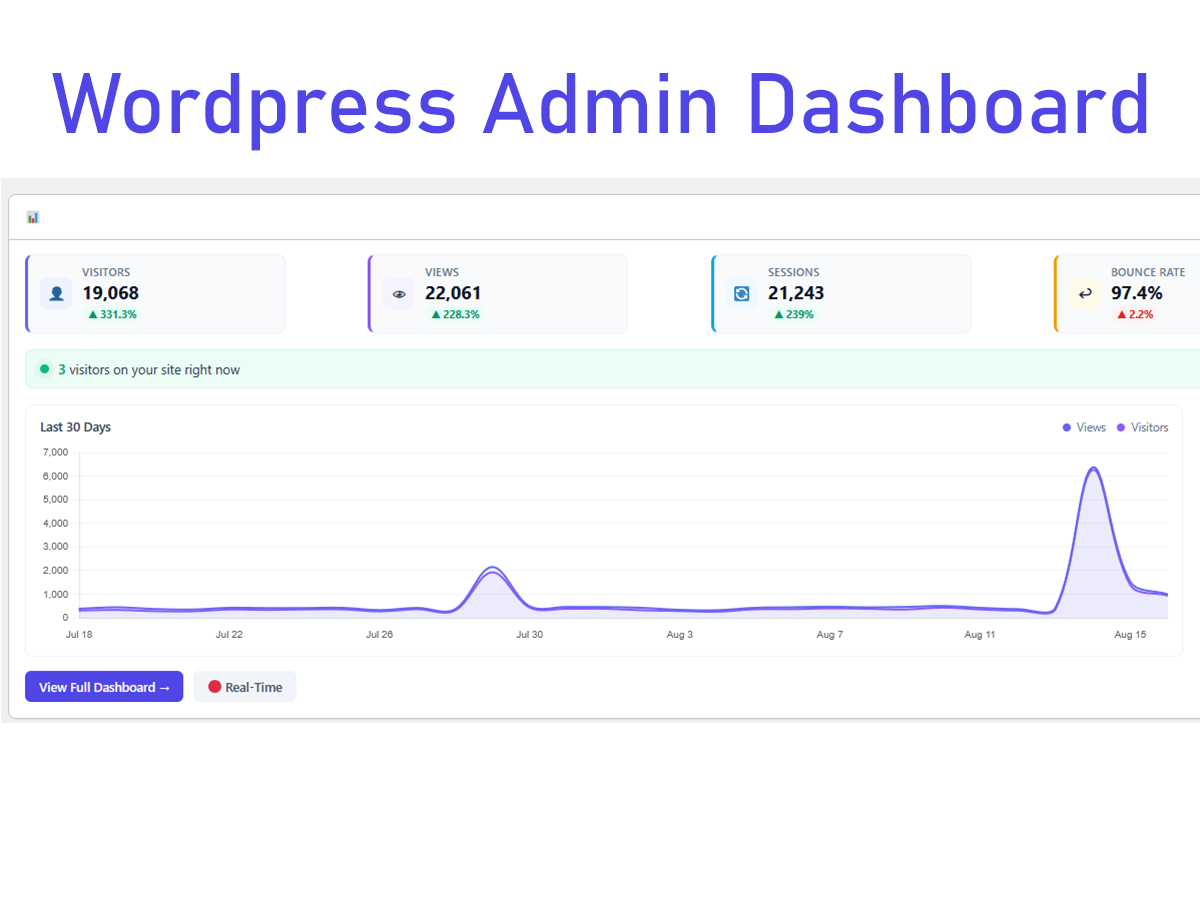The height and width of the screenshot is (900, 1200).
Task: Click the large August 14 peak on chart
Action: (x=1094, y=468)
